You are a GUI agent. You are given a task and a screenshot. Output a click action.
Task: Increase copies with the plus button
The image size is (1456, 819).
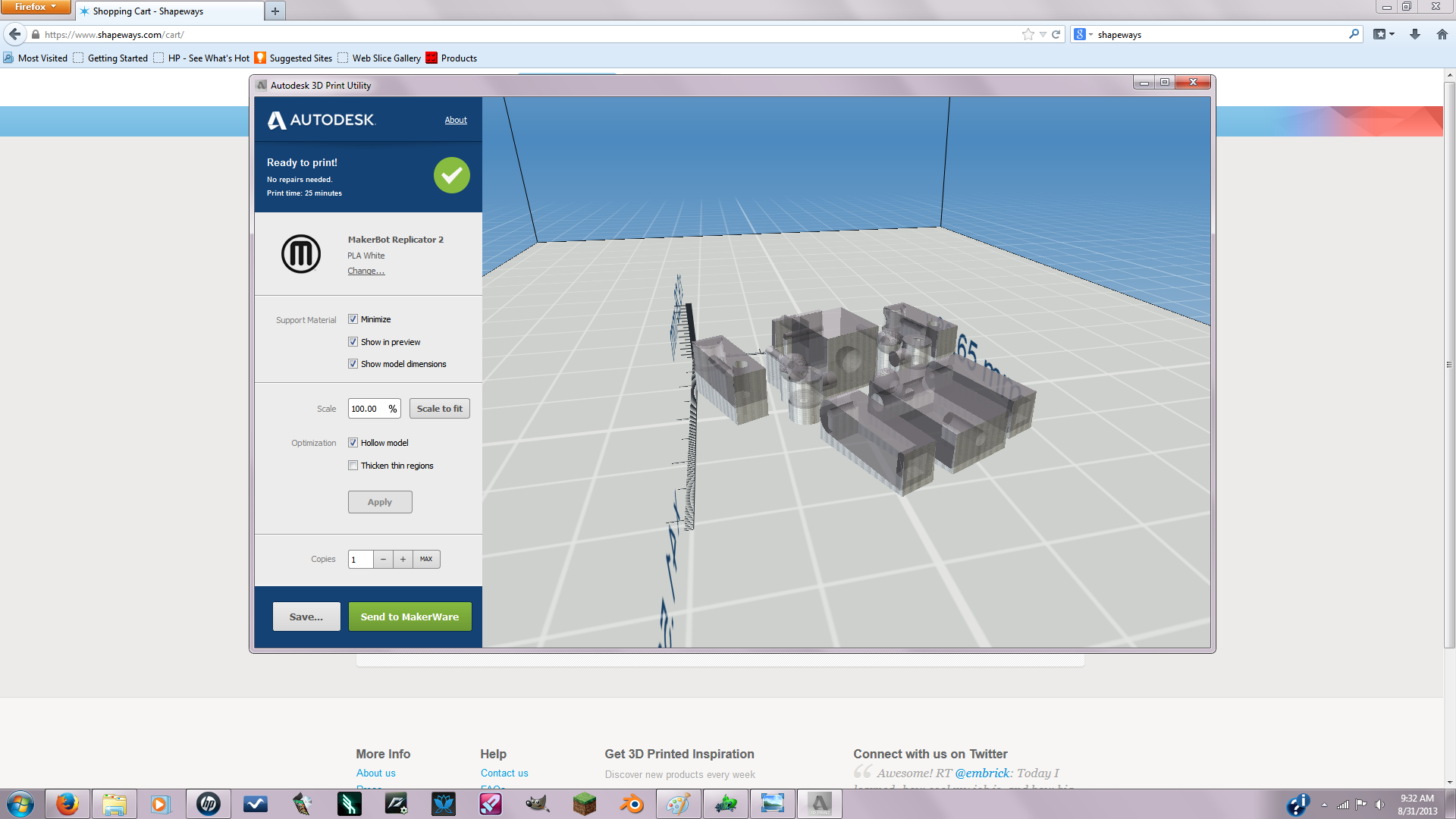(403, 560)
